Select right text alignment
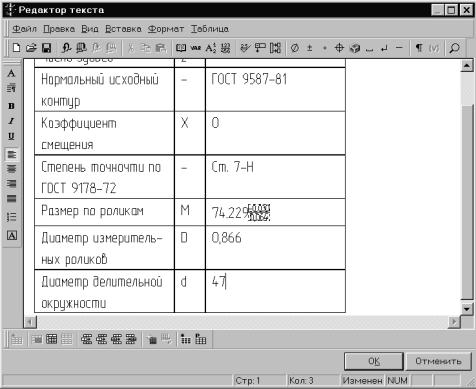The height and width of the screenshot is (389, 476). tap(11, 184)
